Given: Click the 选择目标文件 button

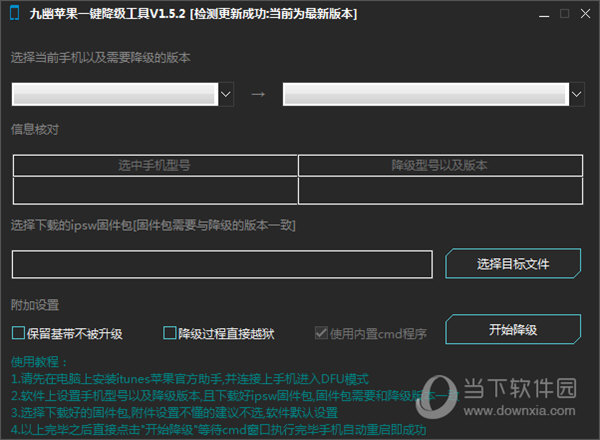Looking at the screenshot, I should (x=513, y=264).
